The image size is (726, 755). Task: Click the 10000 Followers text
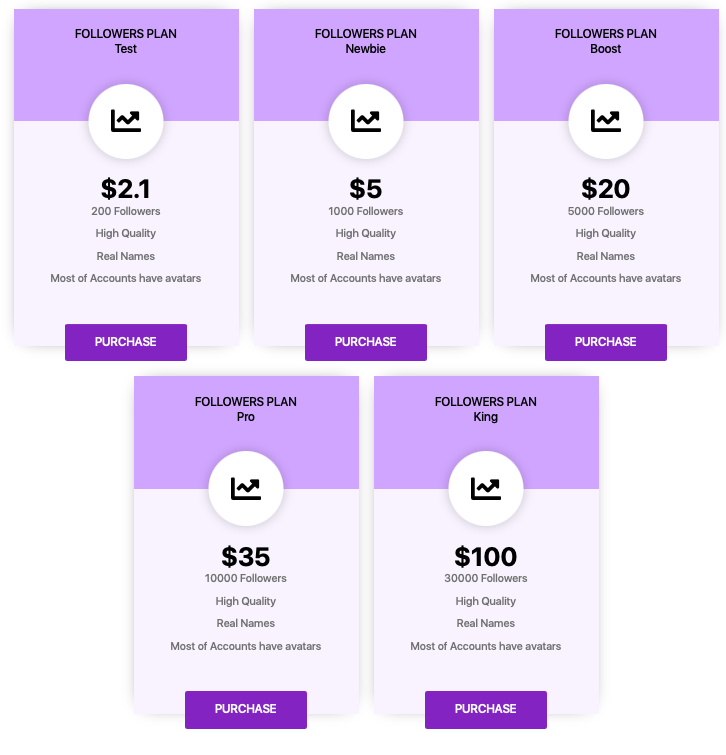pyautogui.click(x=246, y=578)
